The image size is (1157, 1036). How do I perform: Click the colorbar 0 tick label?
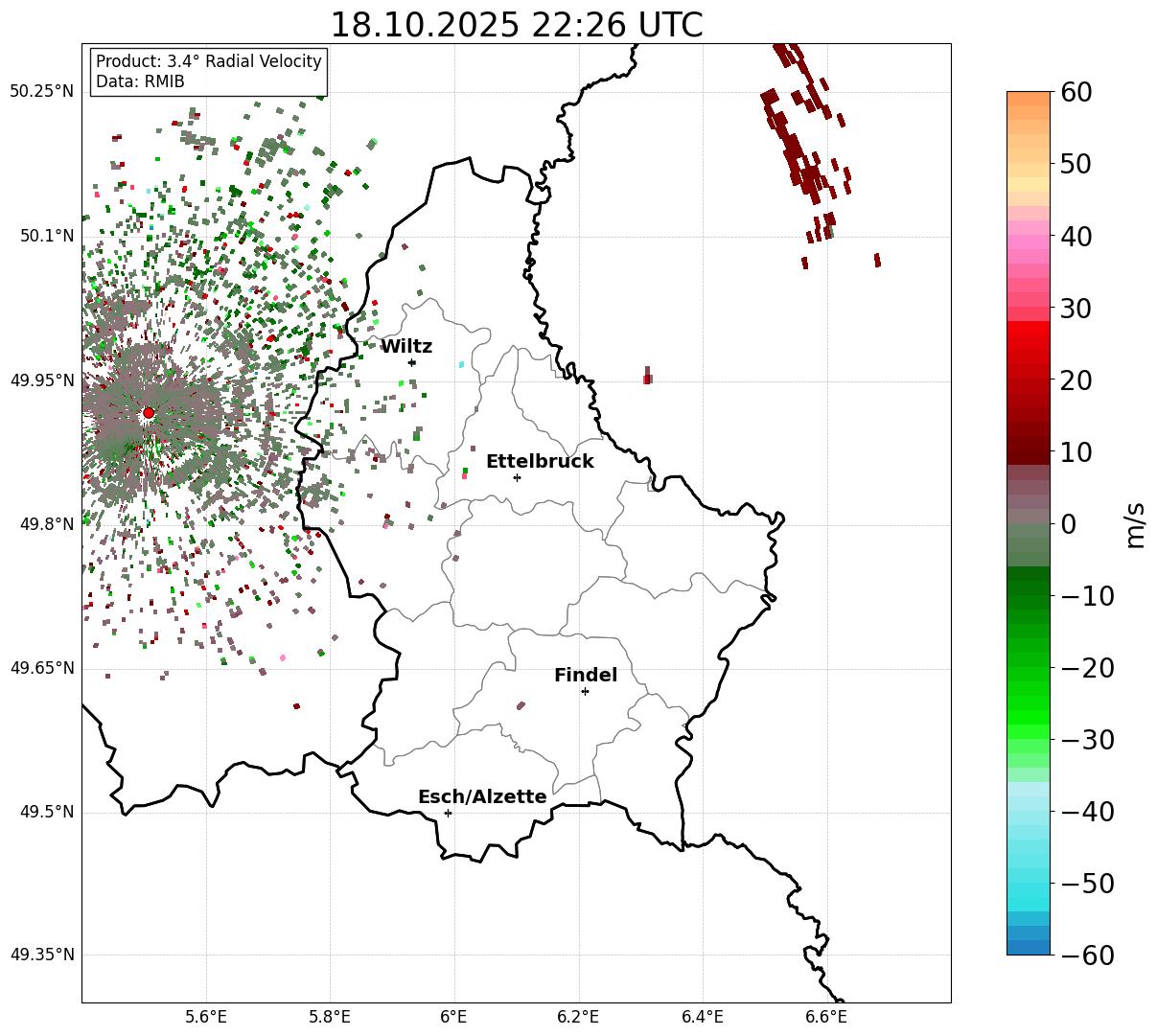[x=1068, y=524]
